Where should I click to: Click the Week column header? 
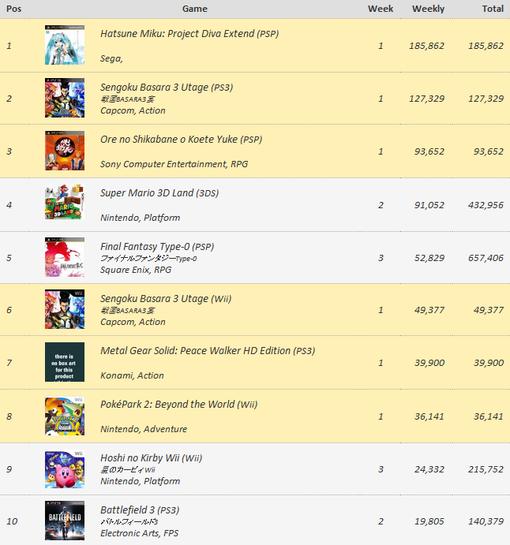[381, 9]
